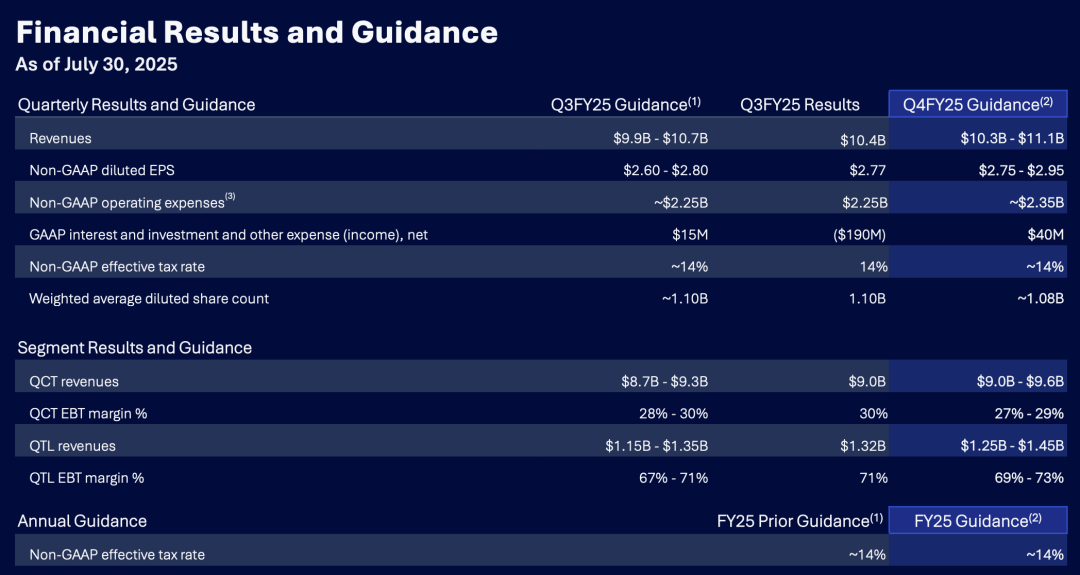This screenshot has width=1080, height=575.
Task: Click the Financial Results and Guidance title
Action: [x=256, y=32]
